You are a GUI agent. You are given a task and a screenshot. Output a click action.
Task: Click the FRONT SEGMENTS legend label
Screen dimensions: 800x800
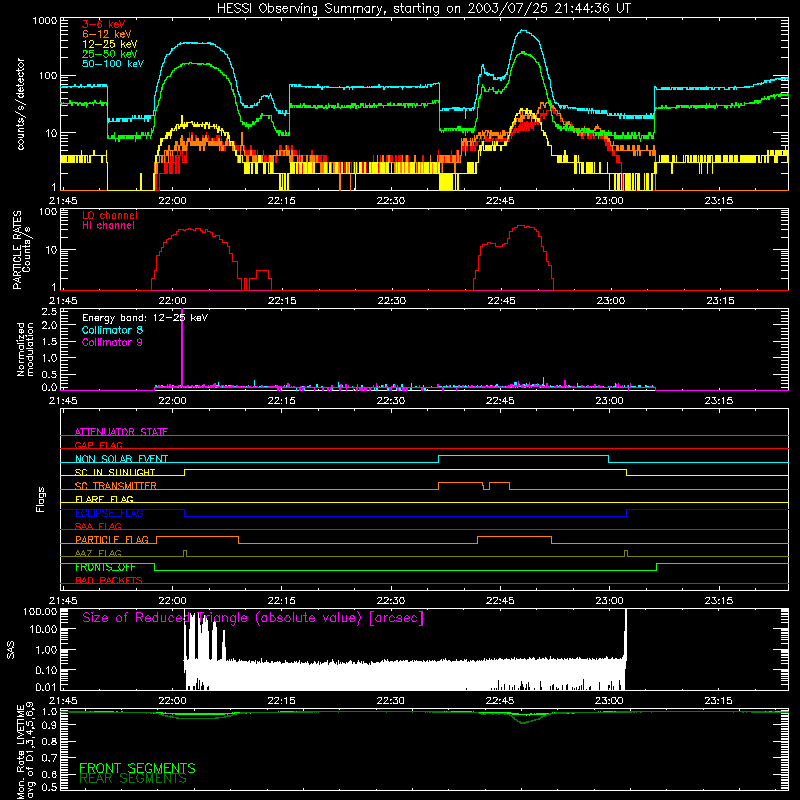[x=137, y=768]
